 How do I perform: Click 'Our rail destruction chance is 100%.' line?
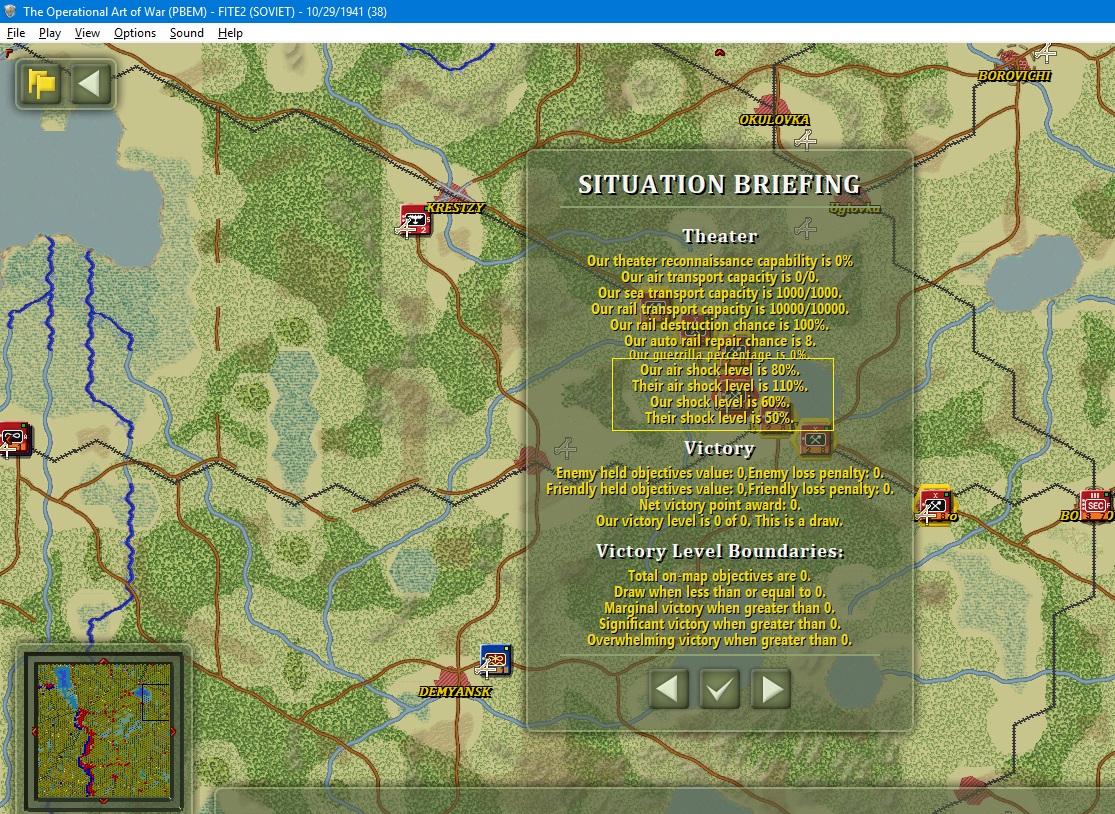point(720,325)
